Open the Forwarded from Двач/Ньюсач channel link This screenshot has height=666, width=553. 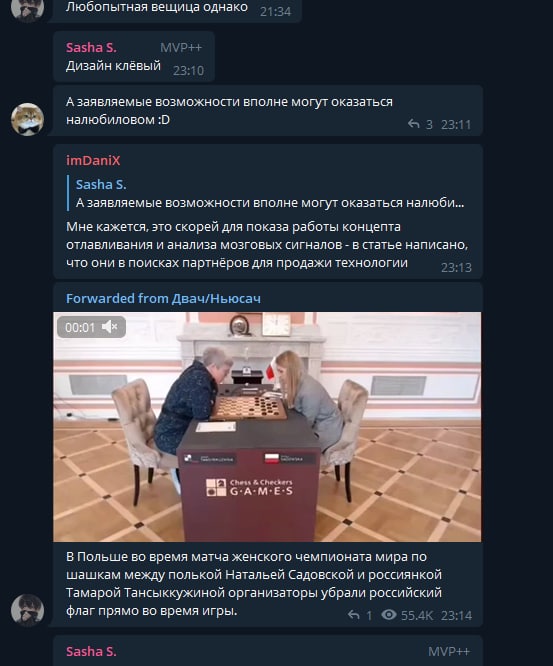tap(163, 299)
